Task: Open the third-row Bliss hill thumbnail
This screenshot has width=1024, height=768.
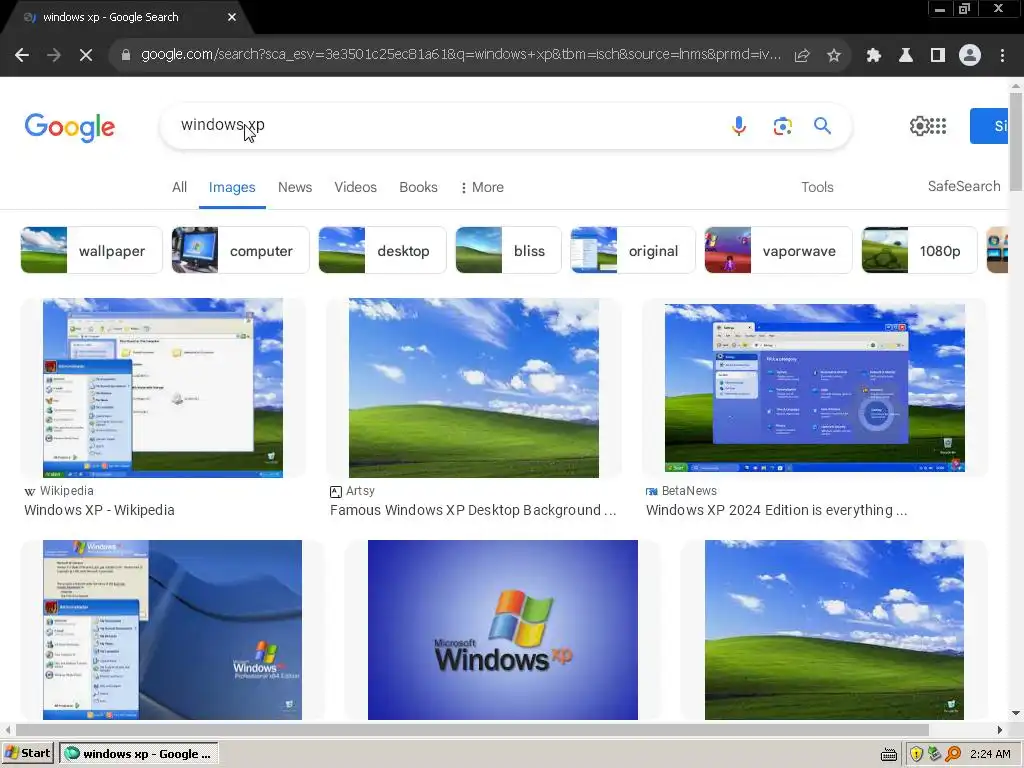Action: click(x=834, y=630)
